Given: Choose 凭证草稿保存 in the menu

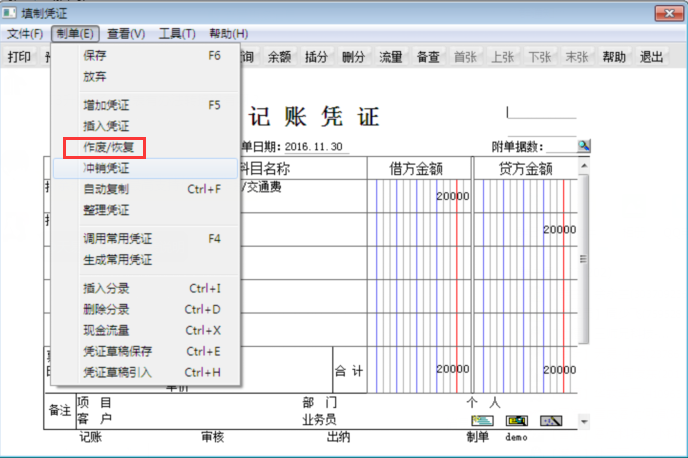Looking at the screenshot, I should click(116, 351).
